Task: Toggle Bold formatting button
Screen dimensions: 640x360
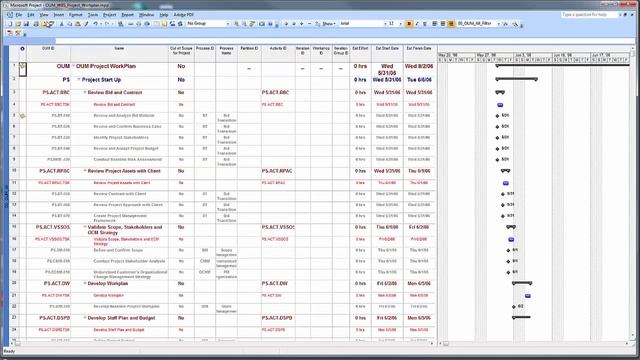Action: point(409,24)
